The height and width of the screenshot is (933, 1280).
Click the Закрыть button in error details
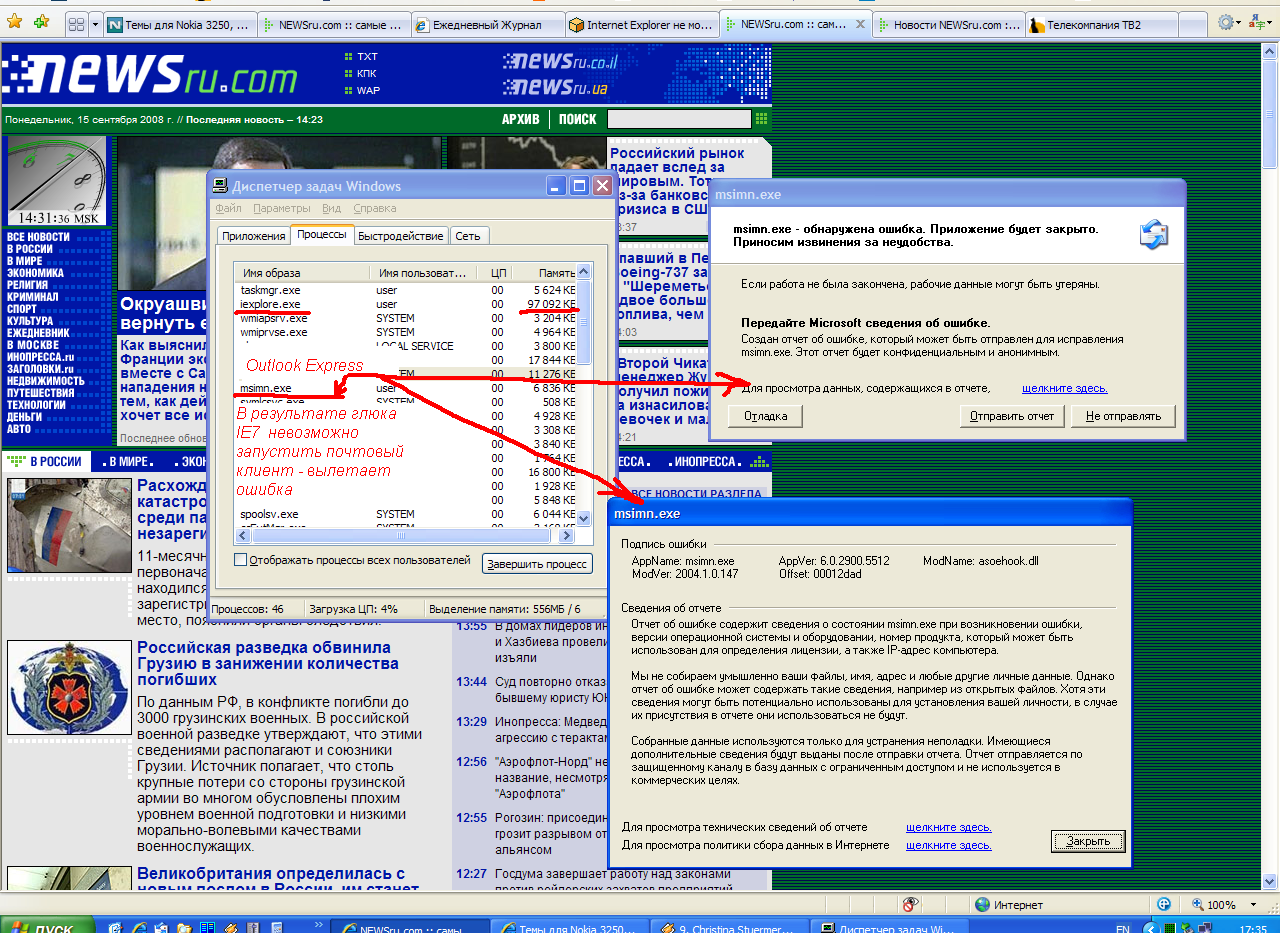click(x=1088, y=841)
